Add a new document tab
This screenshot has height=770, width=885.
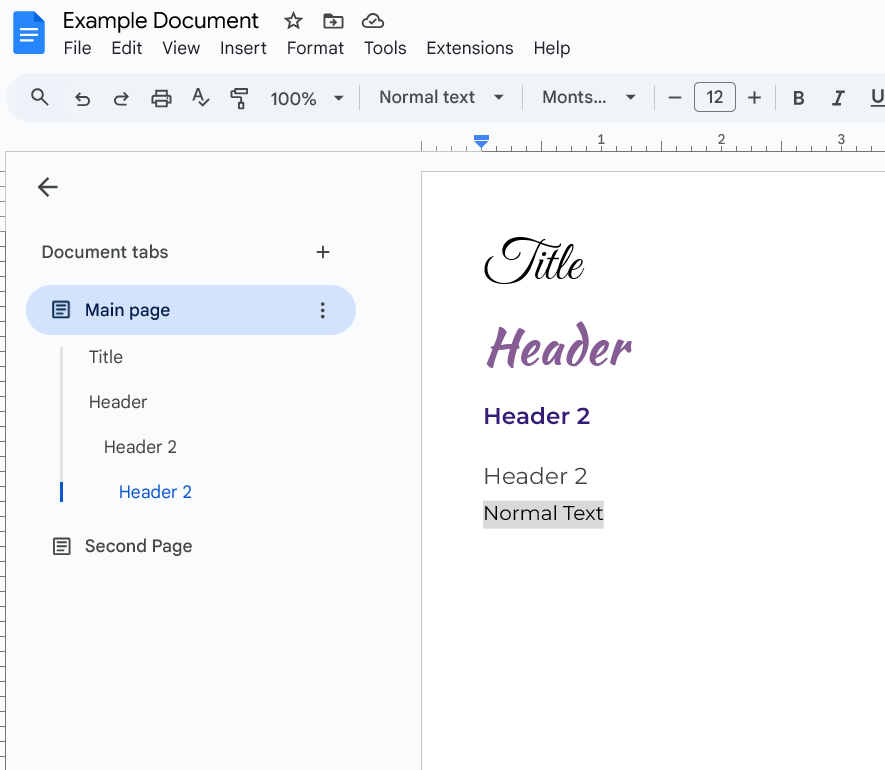coord(323,252)
